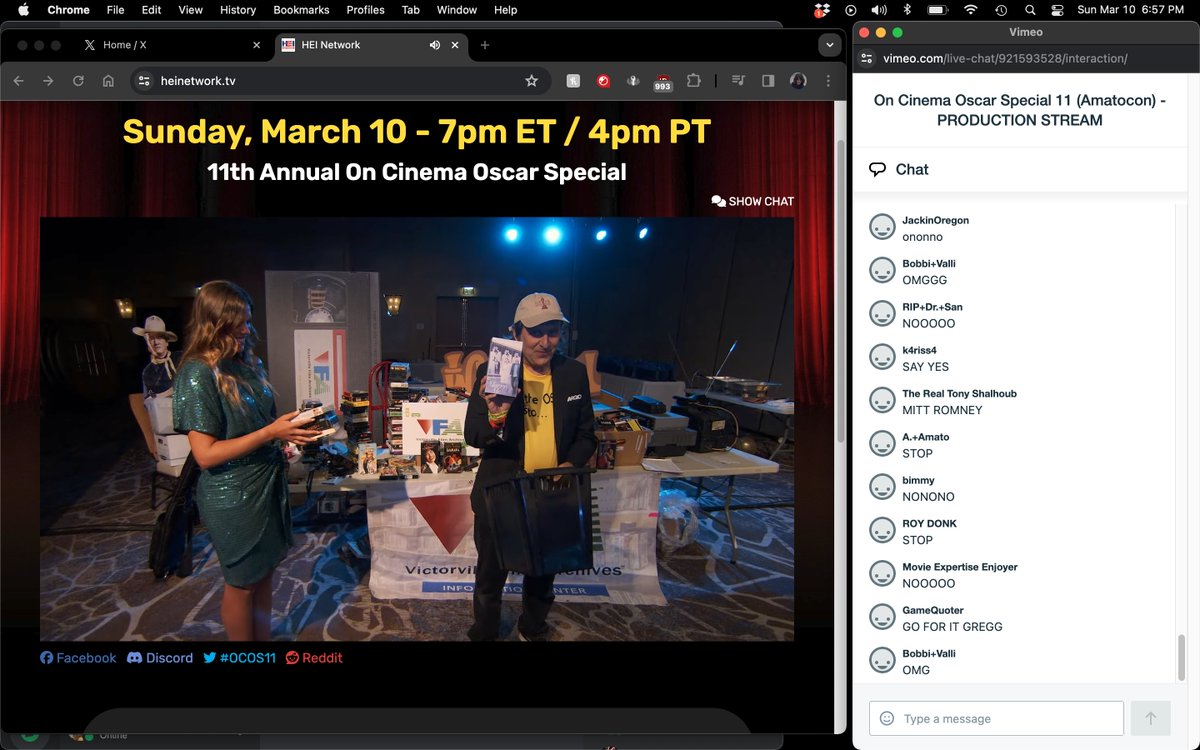This screenshot has height=750, width=1200.
Task: Click username GameQuoter in chat
Action: (934, 610)
